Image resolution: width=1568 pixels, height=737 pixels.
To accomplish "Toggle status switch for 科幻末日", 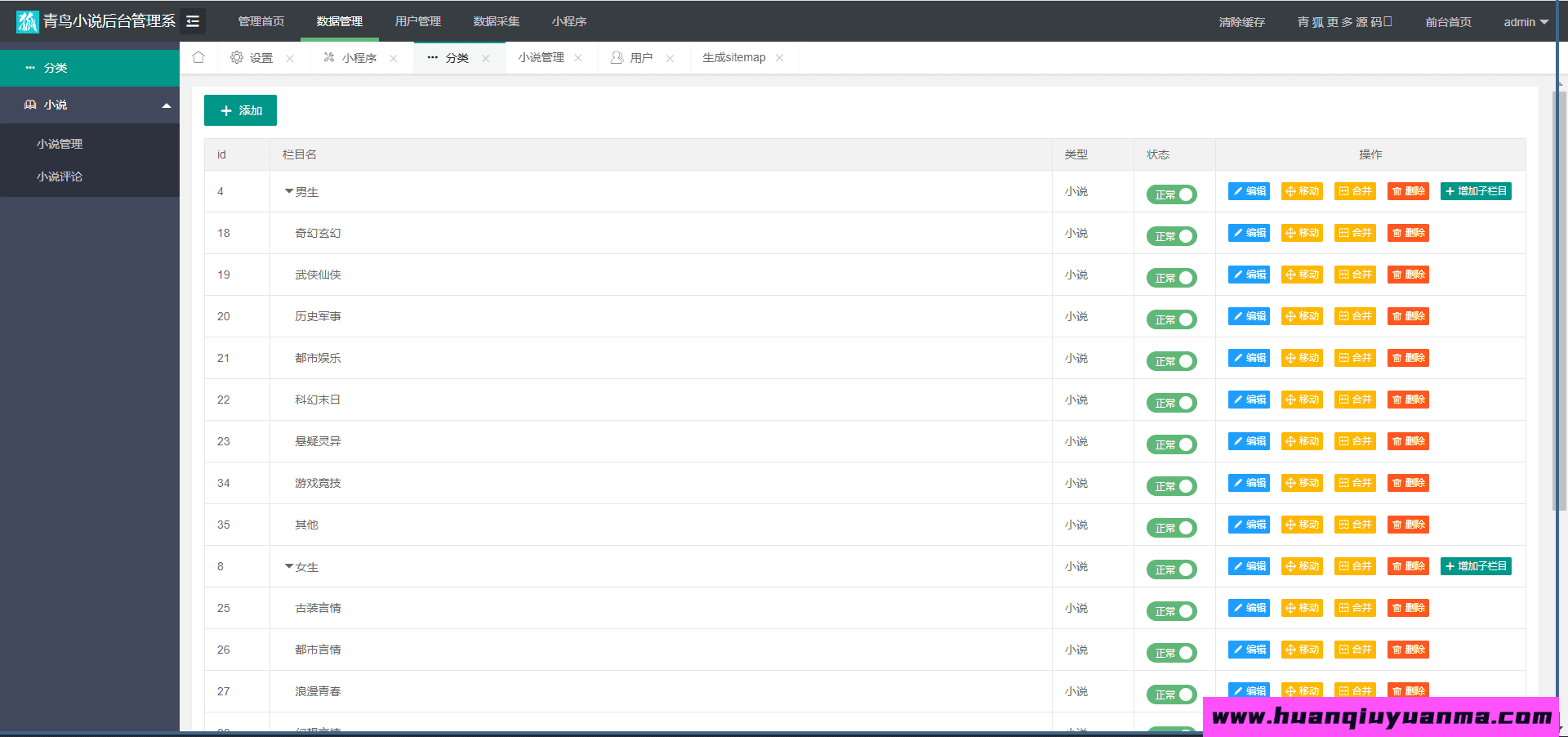I will click(x=1172, y=403).
